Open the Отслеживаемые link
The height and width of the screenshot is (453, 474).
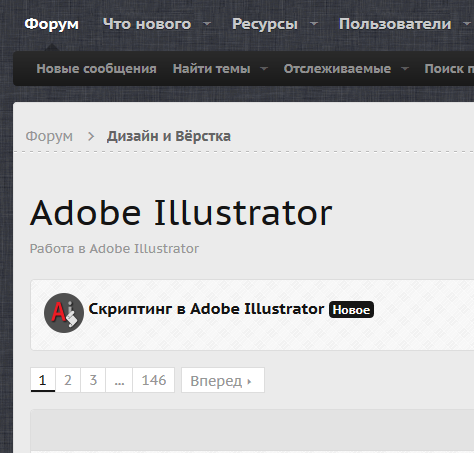pos(337,69)
